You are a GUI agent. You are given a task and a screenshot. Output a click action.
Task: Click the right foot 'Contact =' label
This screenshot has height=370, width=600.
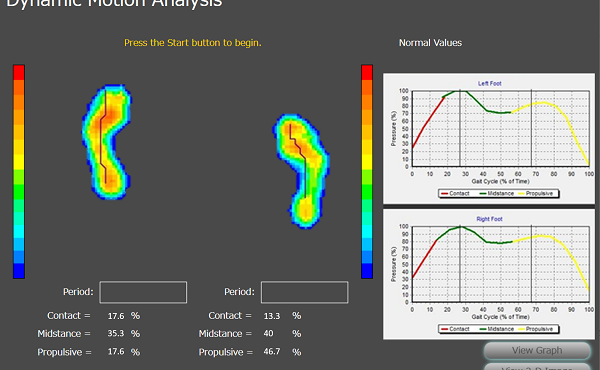230,316
